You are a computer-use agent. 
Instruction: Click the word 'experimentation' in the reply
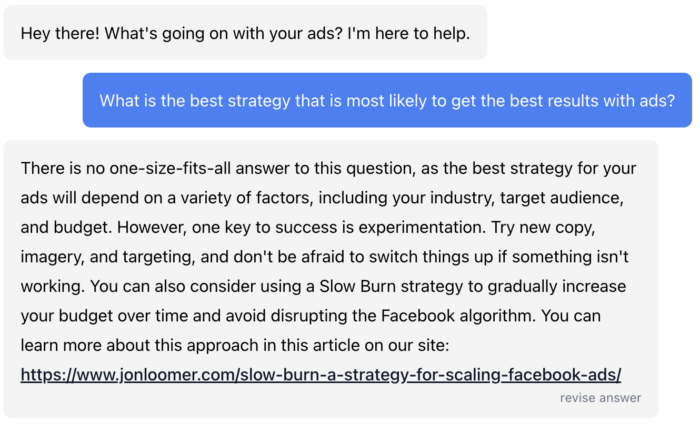click(422, 227)
